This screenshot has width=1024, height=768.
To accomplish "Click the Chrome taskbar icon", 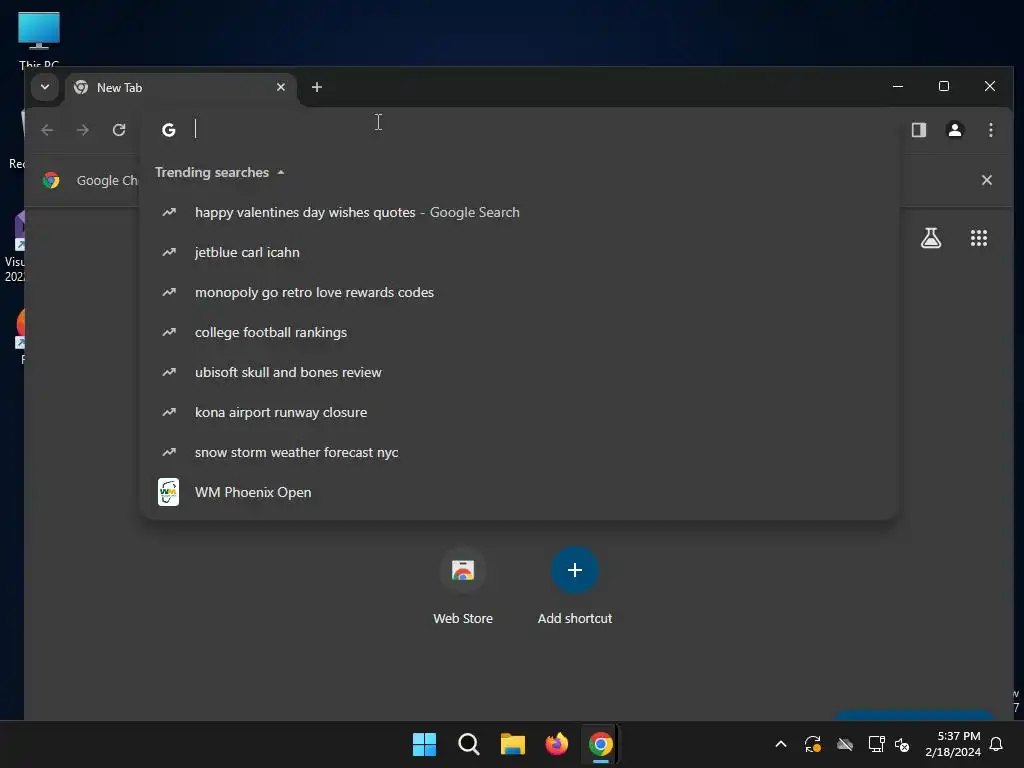I will (601, 744).
